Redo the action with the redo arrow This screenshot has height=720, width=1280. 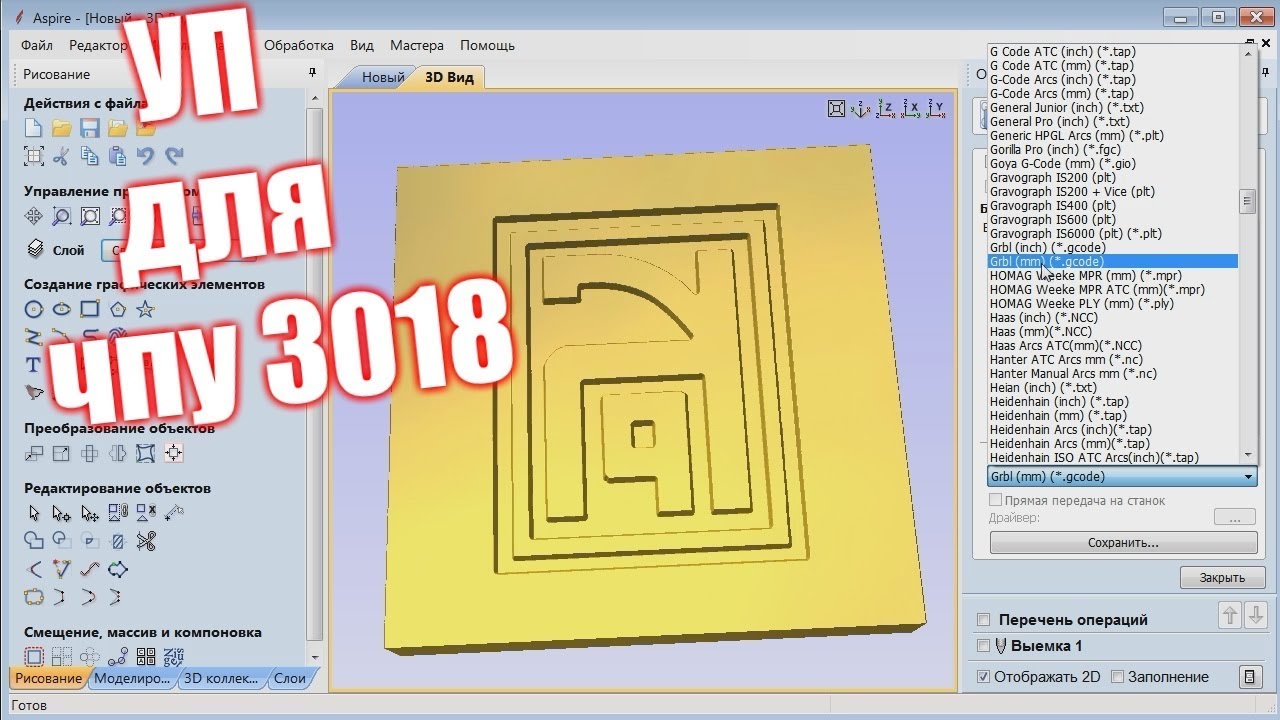coord(174,156)
